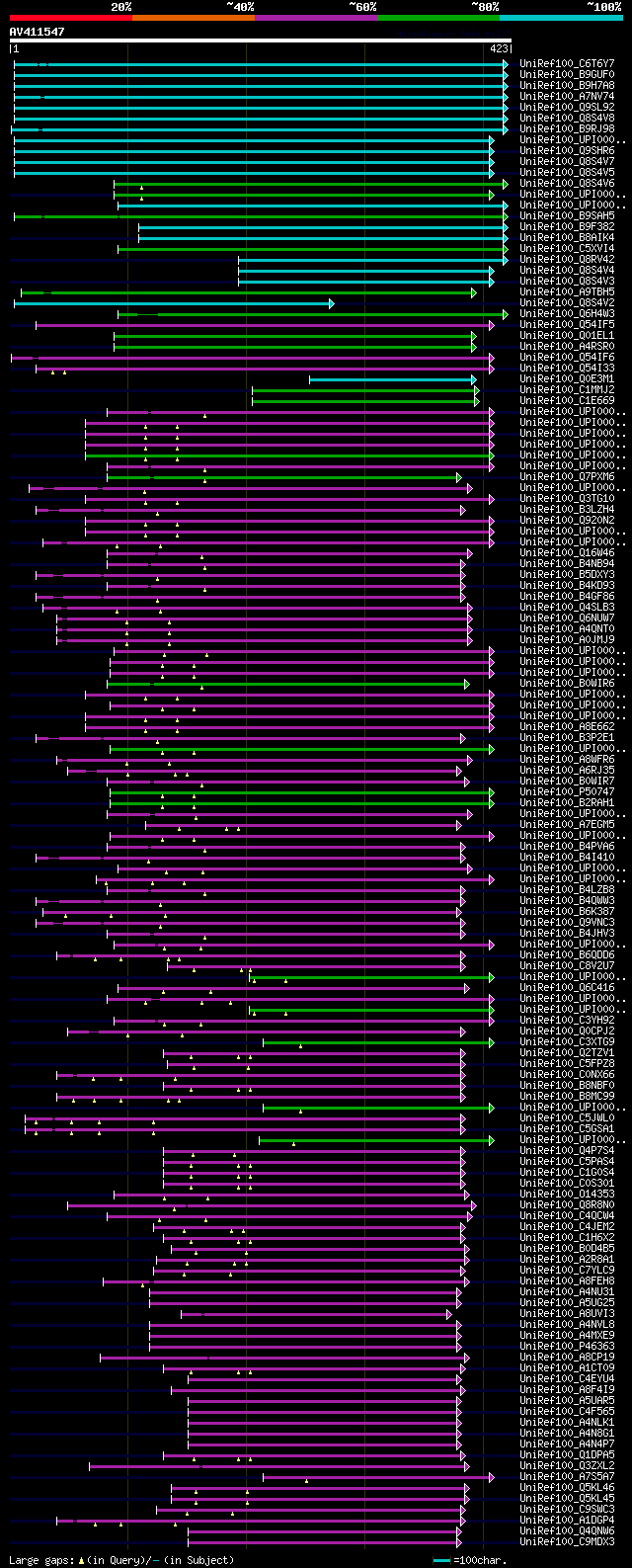Select the UniRef100_Q6H4W3 label

(x=567, y=313)
